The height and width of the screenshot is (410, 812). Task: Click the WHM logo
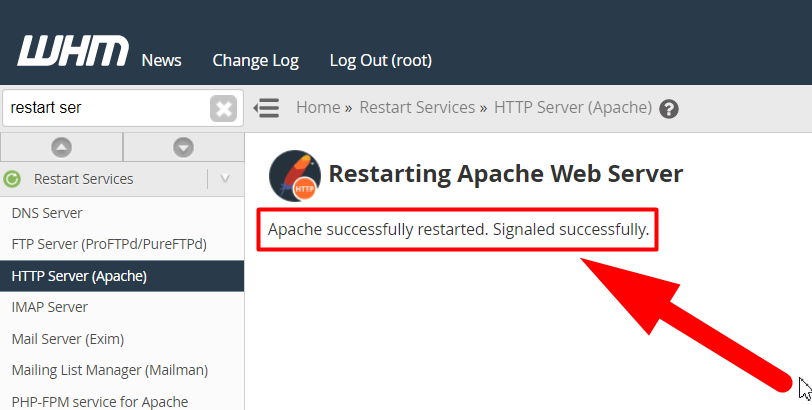[x=73, y=51]
